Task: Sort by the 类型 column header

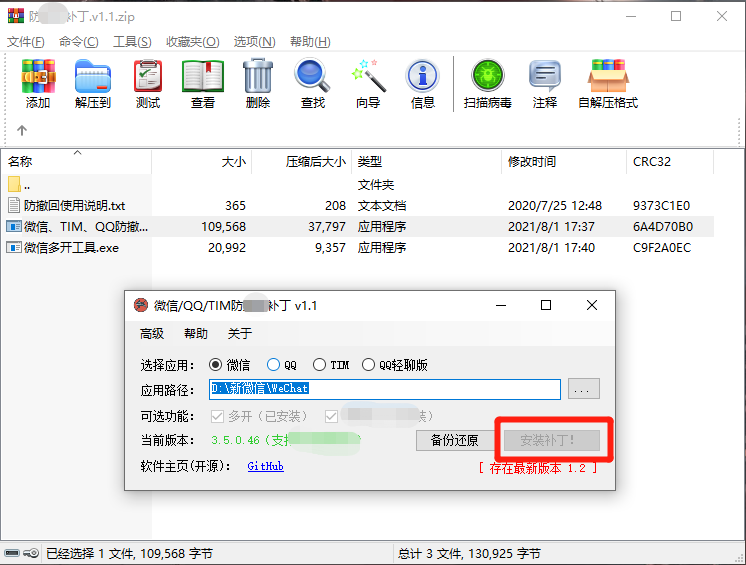Action: [427, 162]
